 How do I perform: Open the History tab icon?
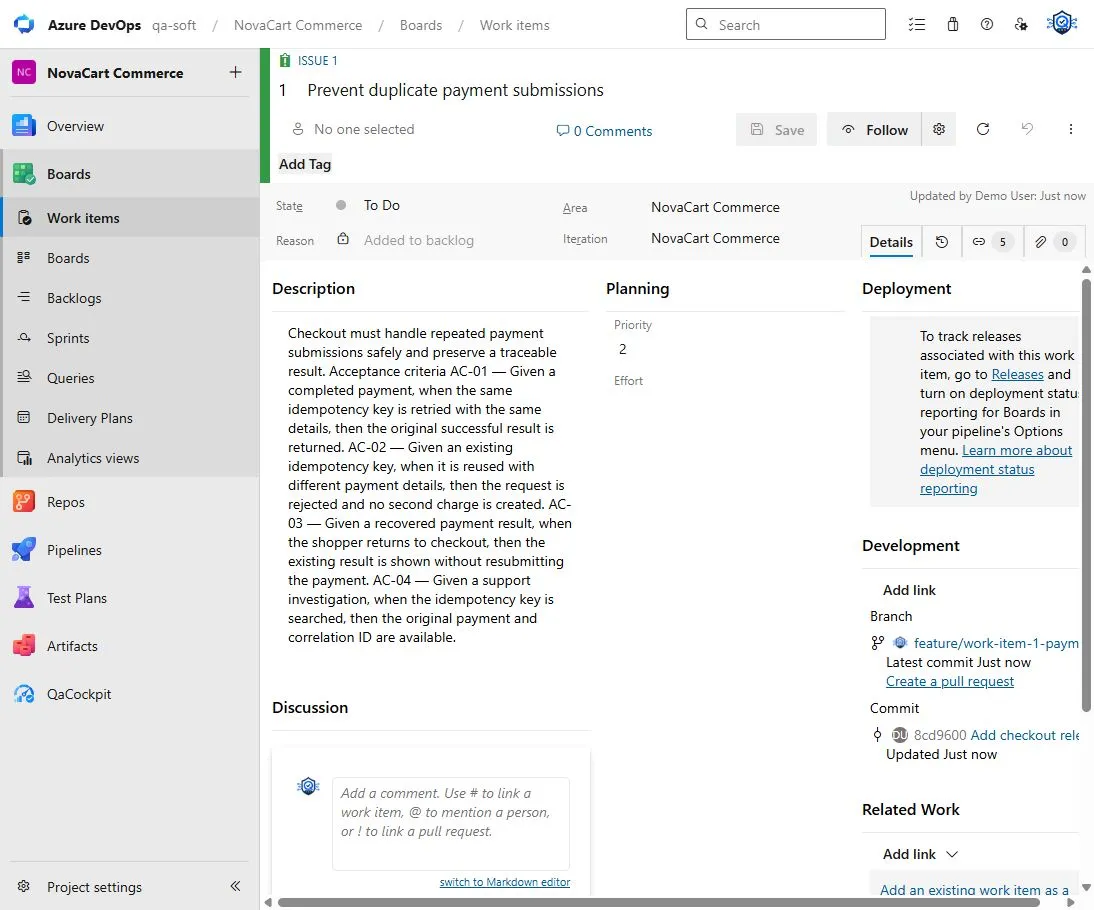[x=942, y=242]
